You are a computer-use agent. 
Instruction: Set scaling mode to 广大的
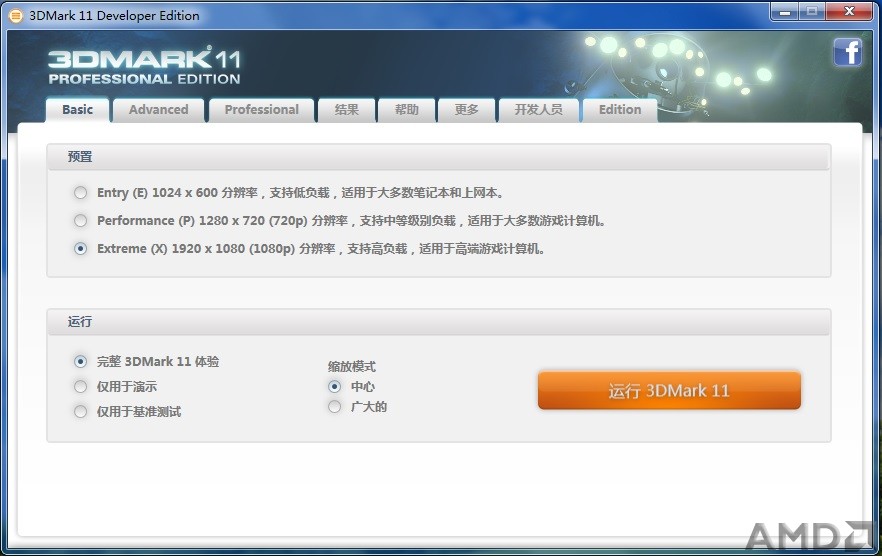click(x=335, y=407)
